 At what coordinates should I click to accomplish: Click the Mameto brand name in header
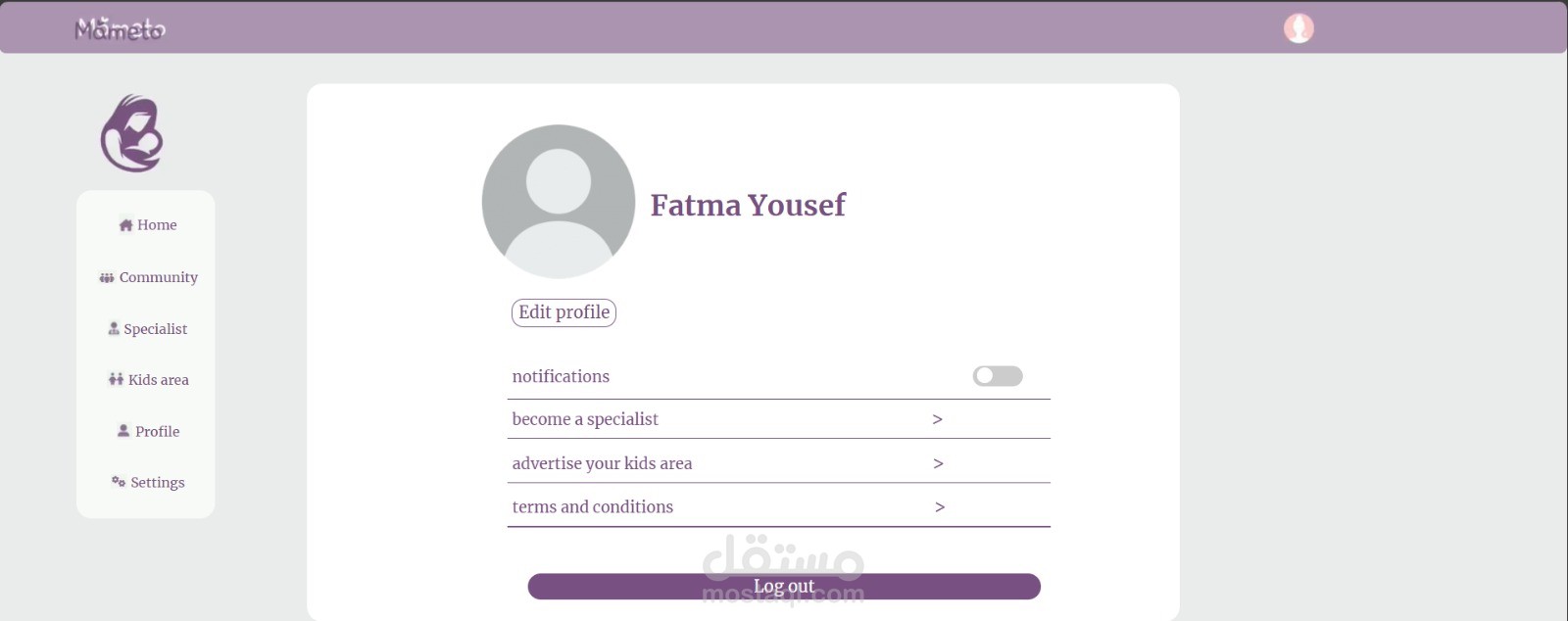121,29
